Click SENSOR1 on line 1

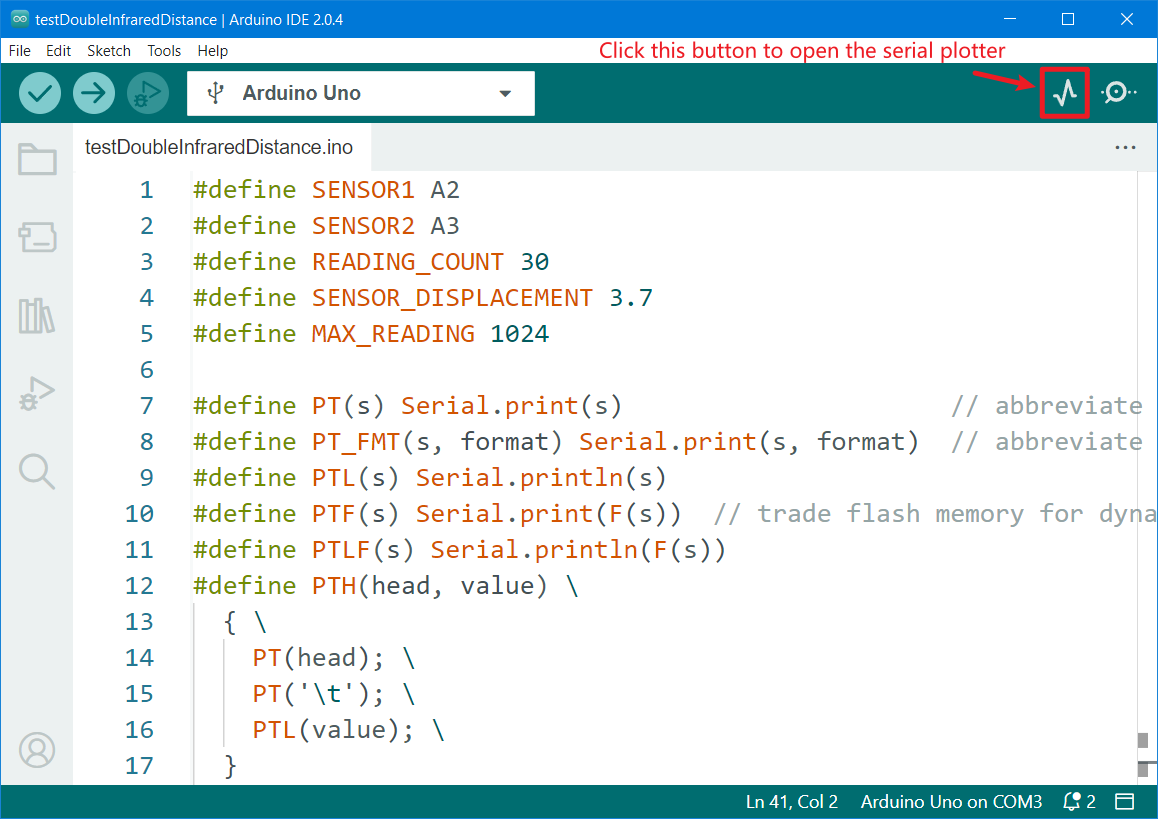coord(363,190)
